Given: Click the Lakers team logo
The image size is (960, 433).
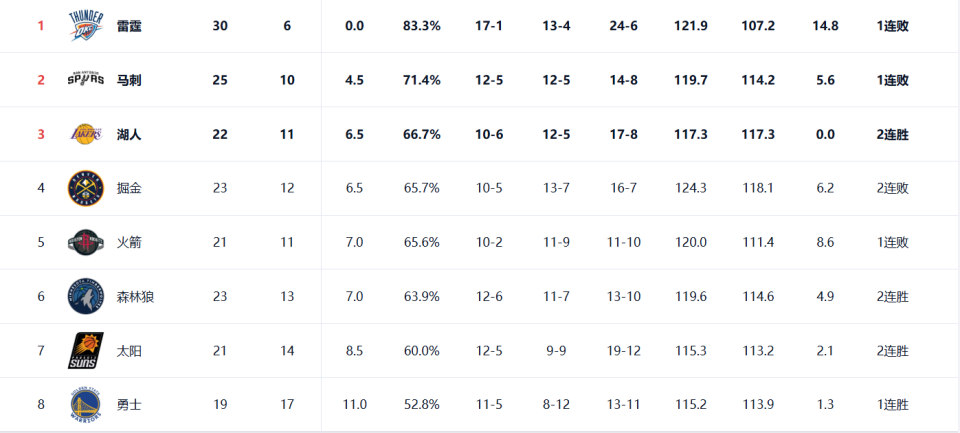Looking at the screenshot, I should (x=85, y=134).
